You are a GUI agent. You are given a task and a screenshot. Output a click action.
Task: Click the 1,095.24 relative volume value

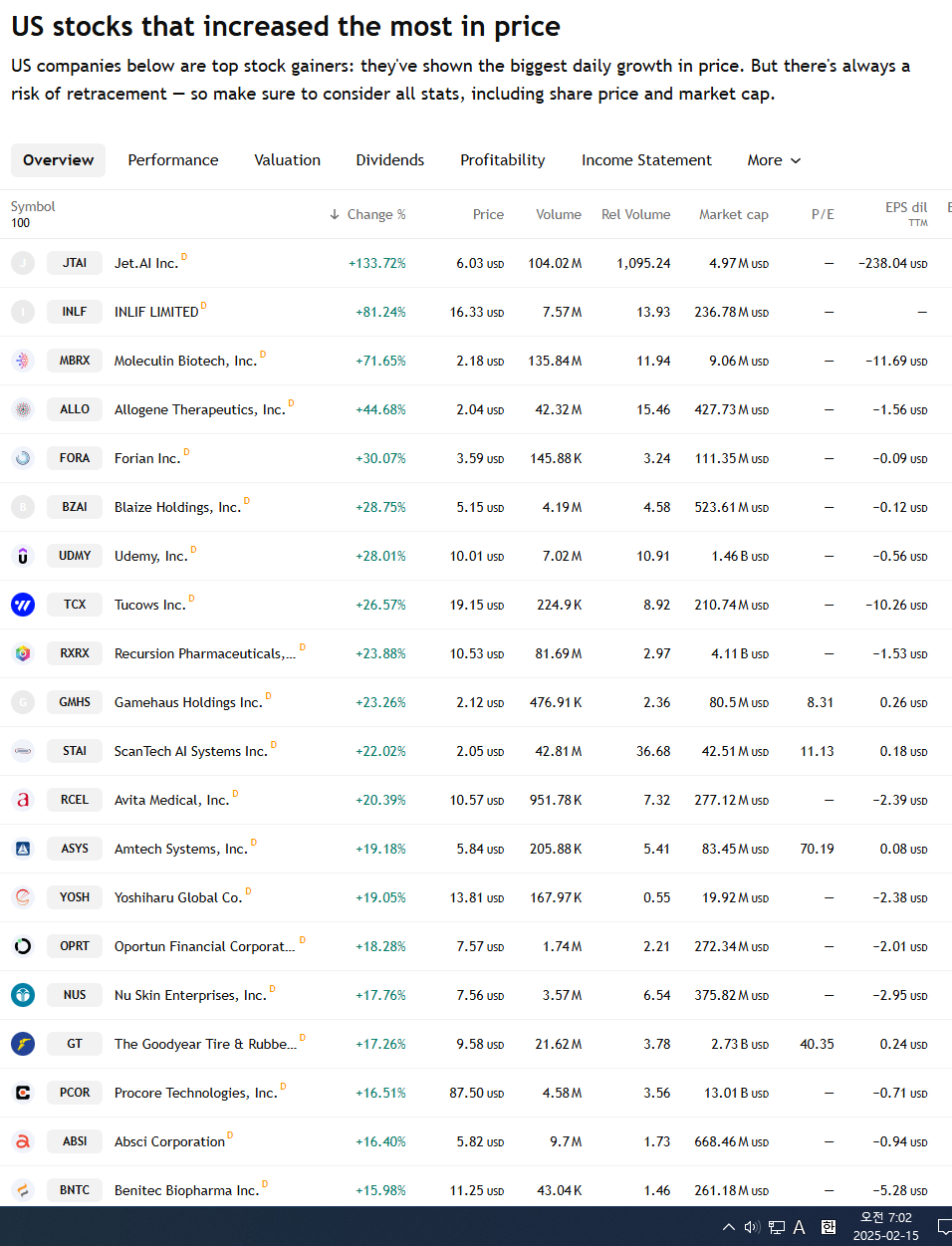643,263
